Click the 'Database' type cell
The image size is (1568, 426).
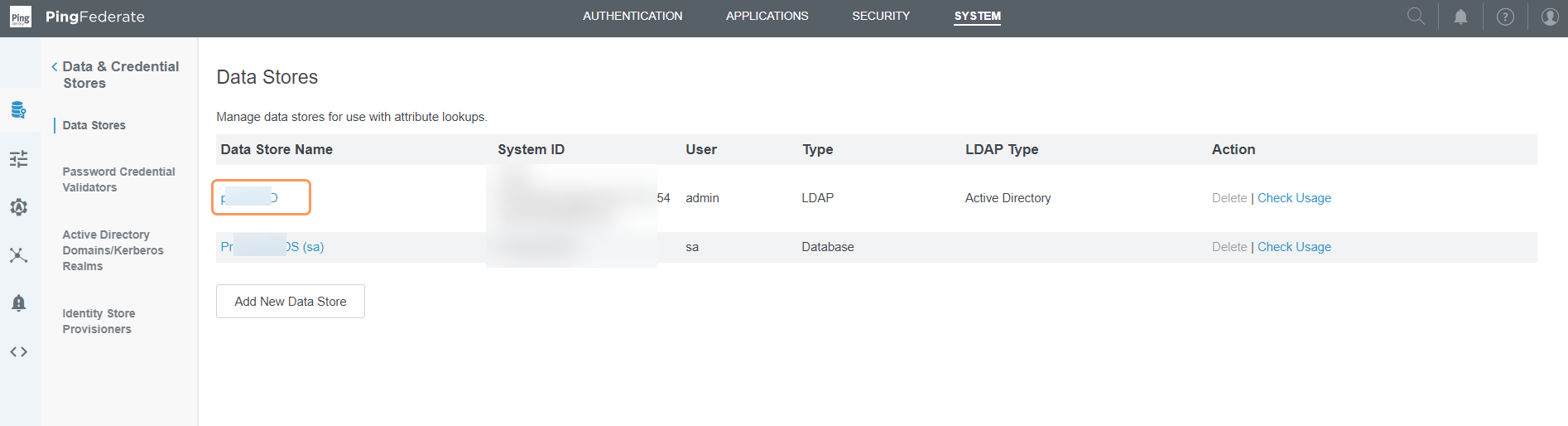(x=828, y=247)
